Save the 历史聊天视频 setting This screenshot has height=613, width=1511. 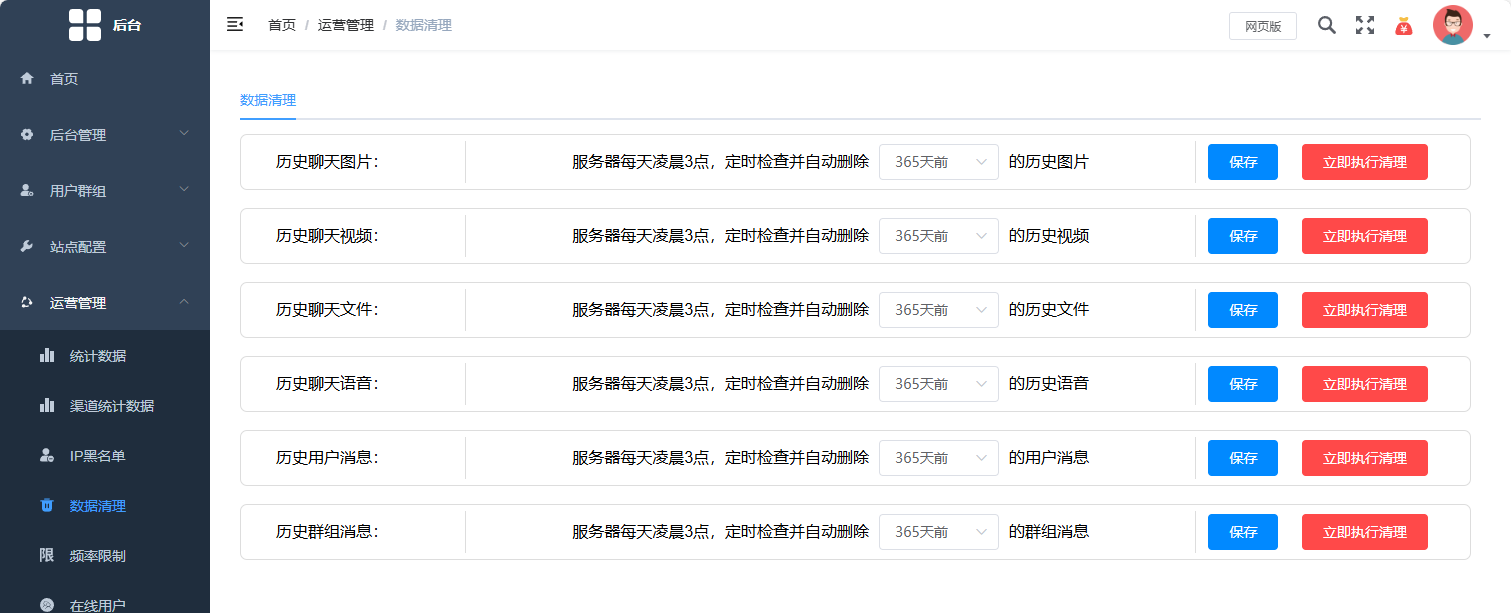(x=1242, y=236)
